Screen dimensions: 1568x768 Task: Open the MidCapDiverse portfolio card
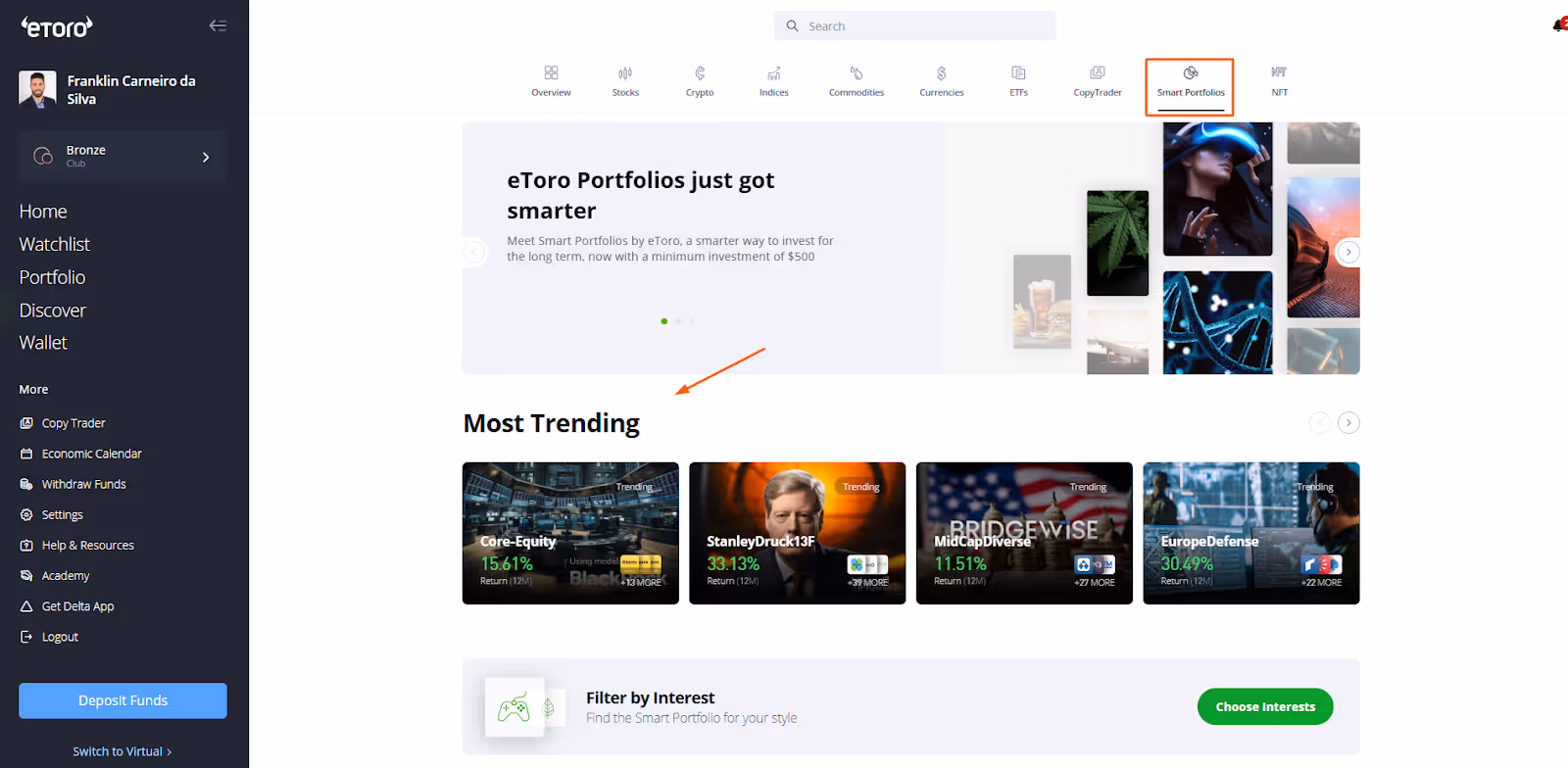tap(1024, 533)
